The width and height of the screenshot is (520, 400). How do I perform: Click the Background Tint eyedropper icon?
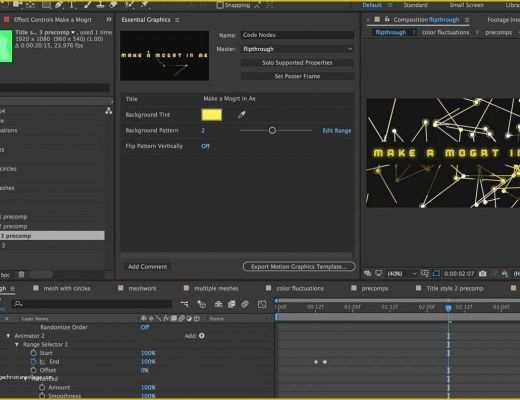tap(242, 115)
